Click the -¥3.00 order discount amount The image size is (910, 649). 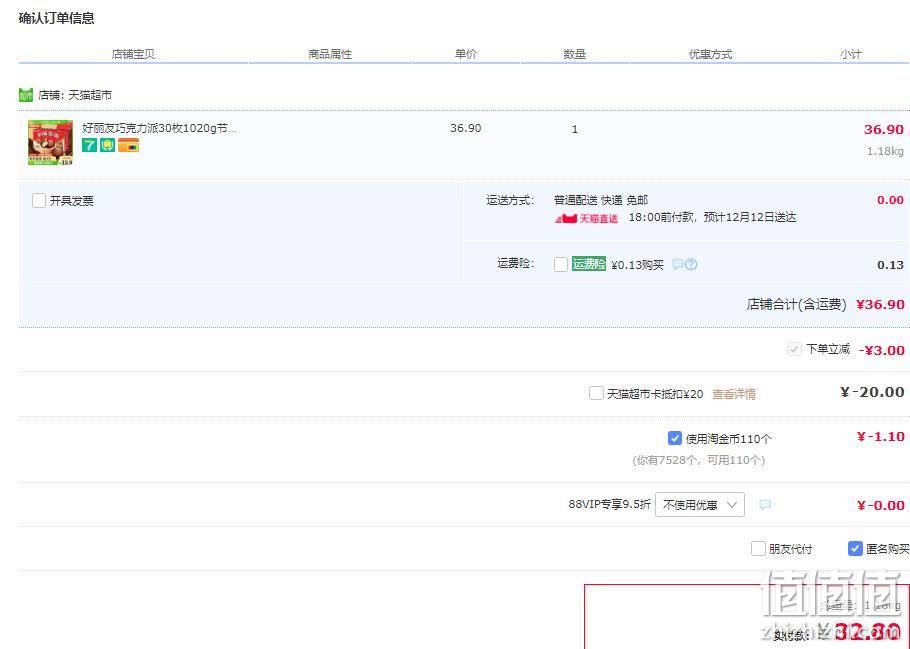pyautogui.click(x=881, y=350)
